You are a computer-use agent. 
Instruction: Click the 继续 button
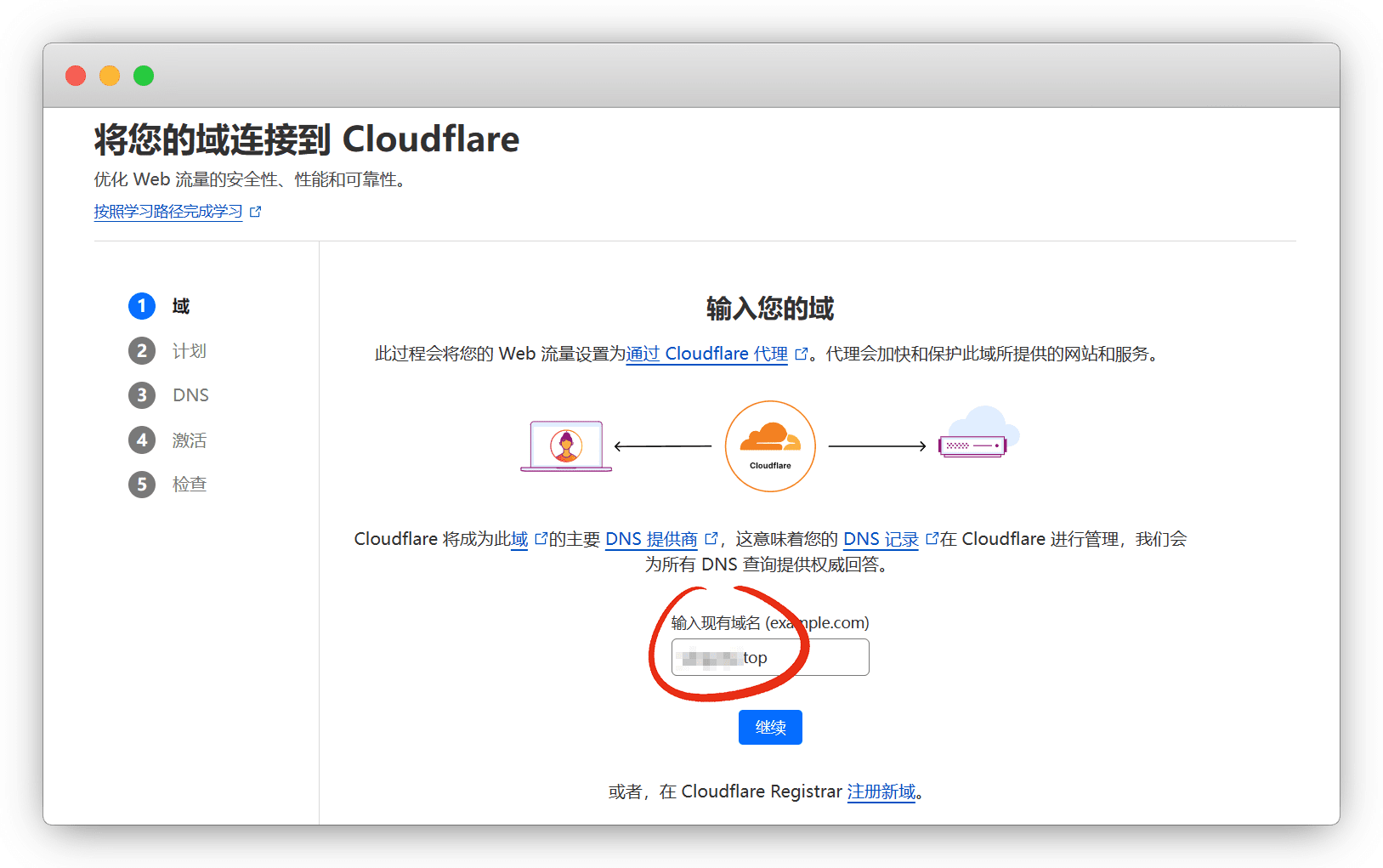pyautogui.click(x=770, y=728)
